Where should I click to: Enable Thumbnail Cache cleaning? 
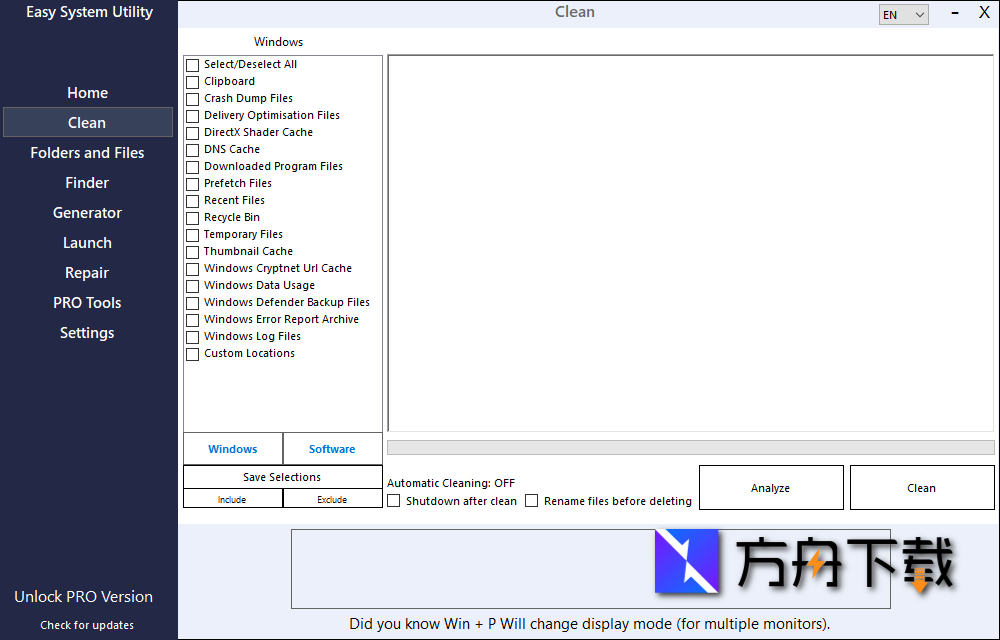[191, 251]
